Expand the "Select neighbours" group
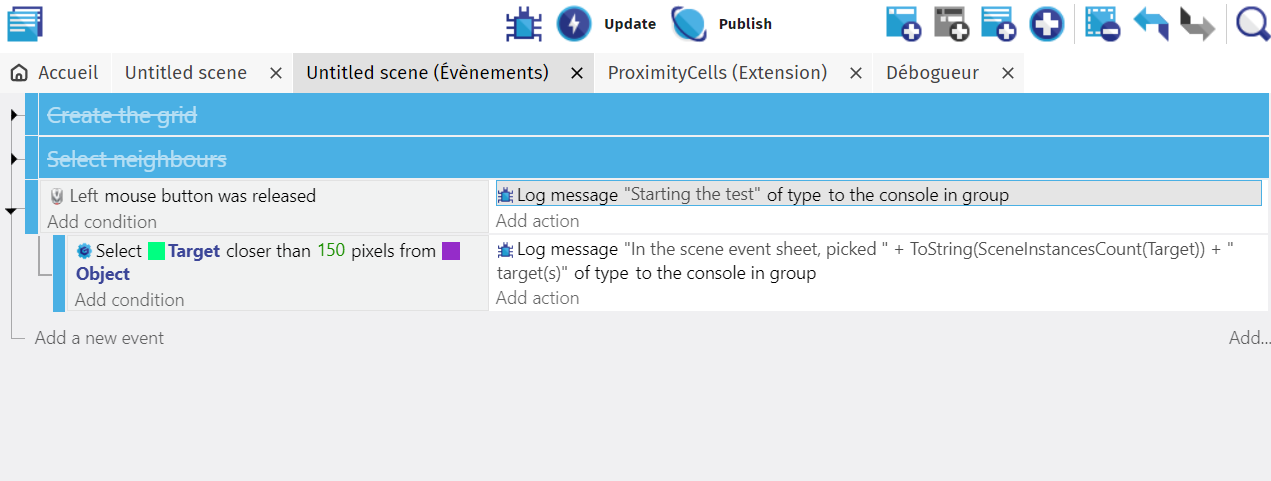Image resolution: width=1271 pixels, height=481 pixels. click(x=14, y=158)
